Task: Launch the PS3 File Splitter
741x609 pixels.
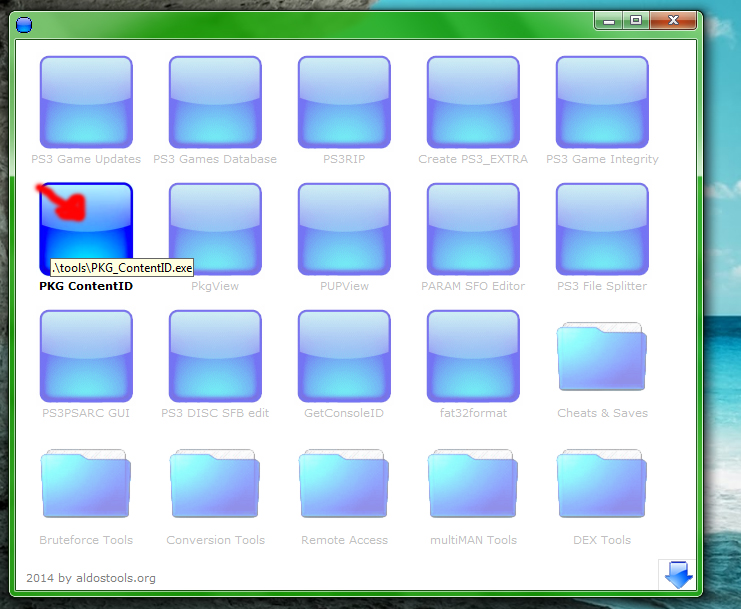Action: click(602, 229)
